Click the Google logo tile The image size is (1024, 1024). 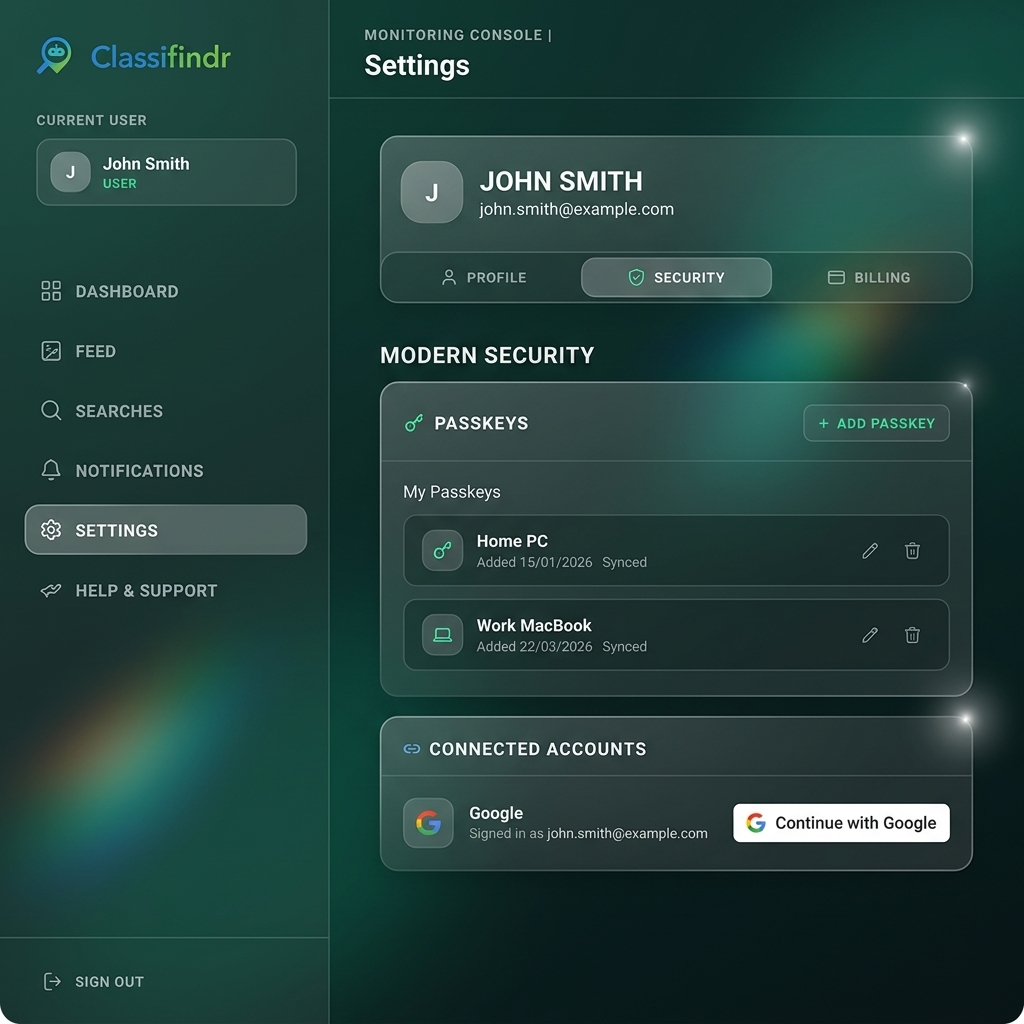pos(428,823)
